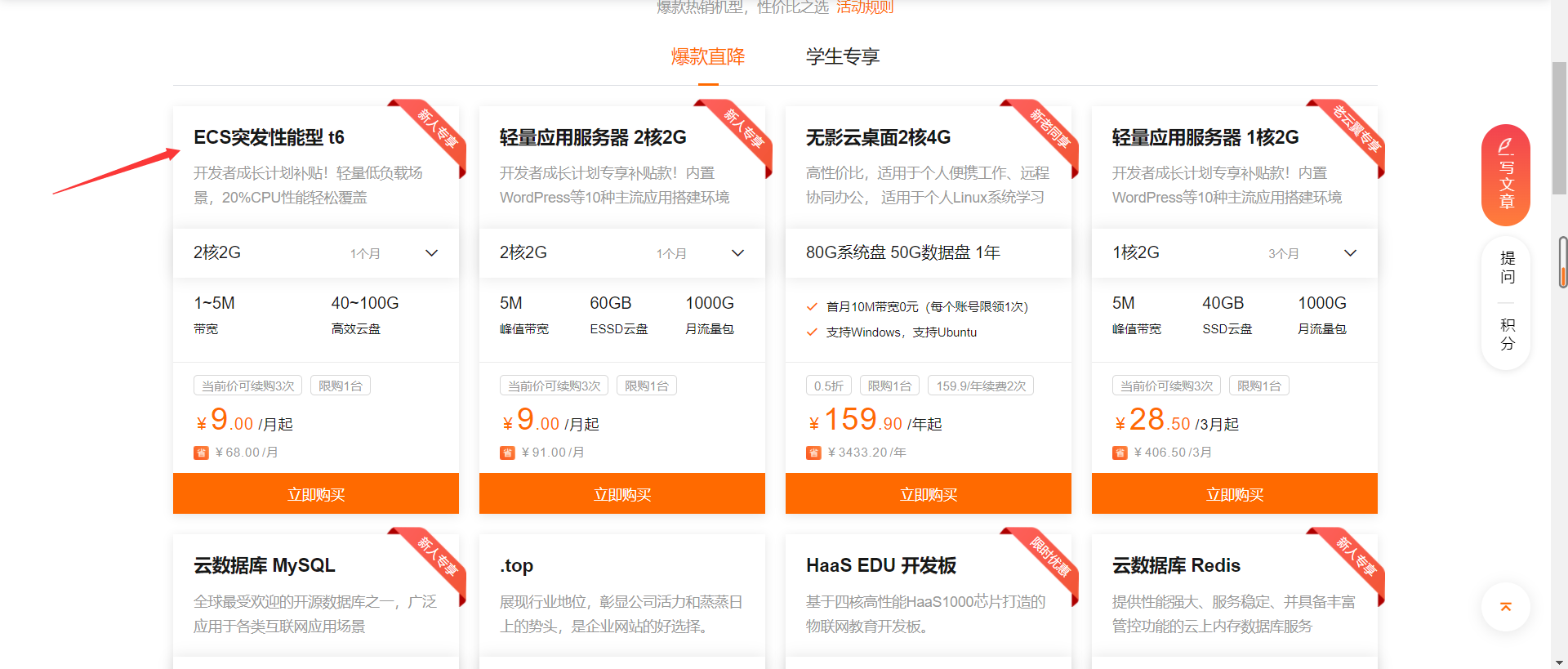Image resolution: width=1568 pixels, height=669 pixels.
Task: Switch to the 爆款直降 tab
Action: (708, 57)
